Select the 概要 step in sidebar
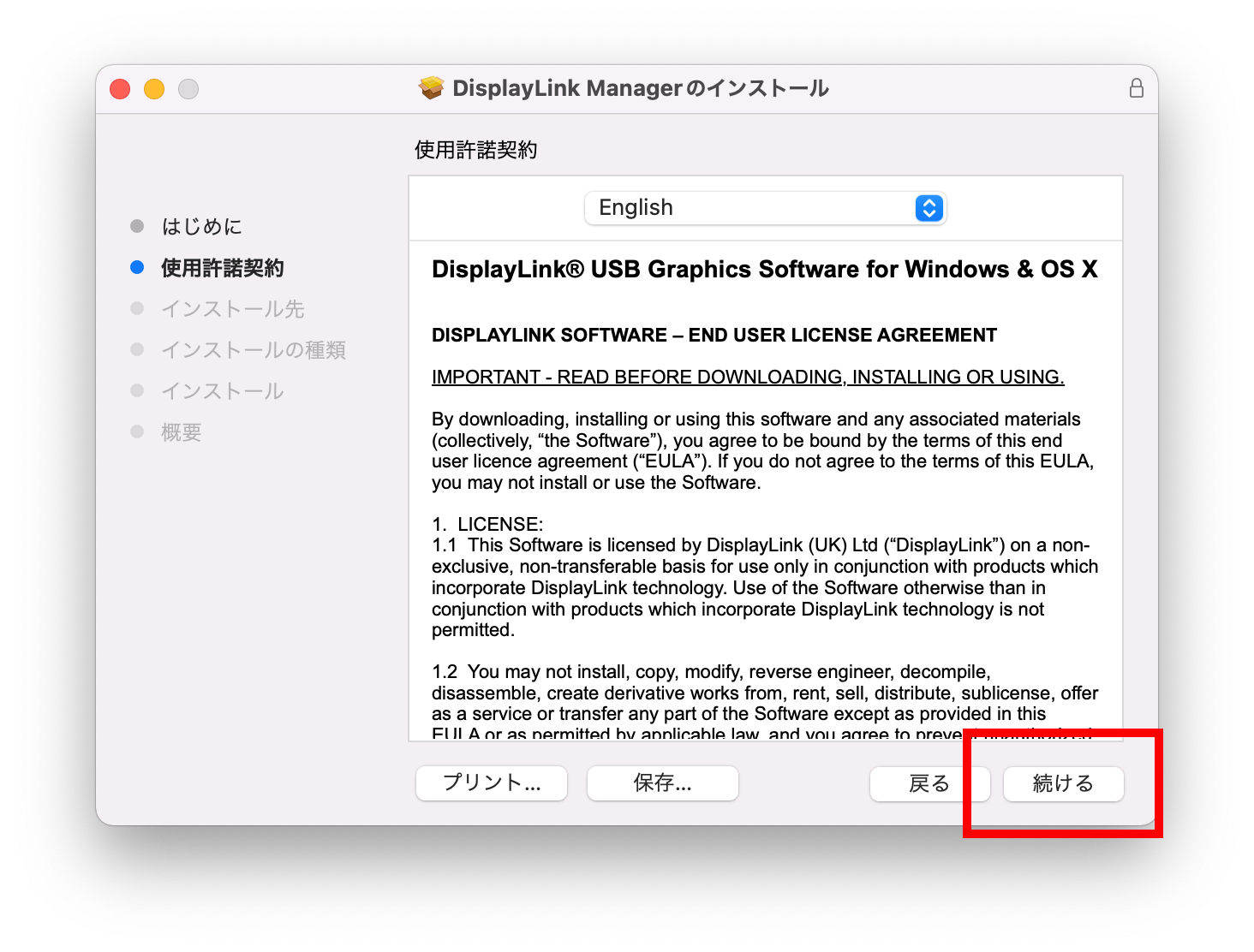This screenshot has width=1254, height=952. (182, 432)
